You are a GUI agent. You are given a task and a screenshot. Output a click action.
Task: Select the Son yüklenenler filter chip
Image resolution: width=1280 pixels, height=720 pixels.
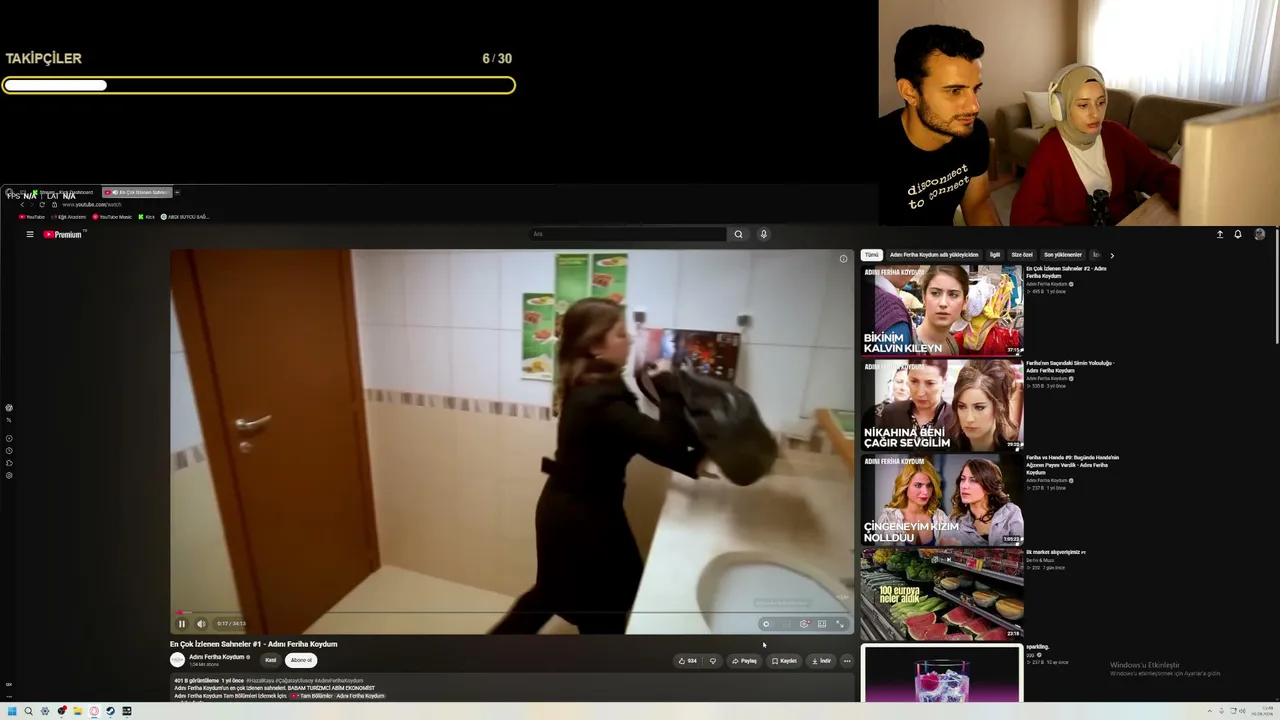(x=1063, y=255)
